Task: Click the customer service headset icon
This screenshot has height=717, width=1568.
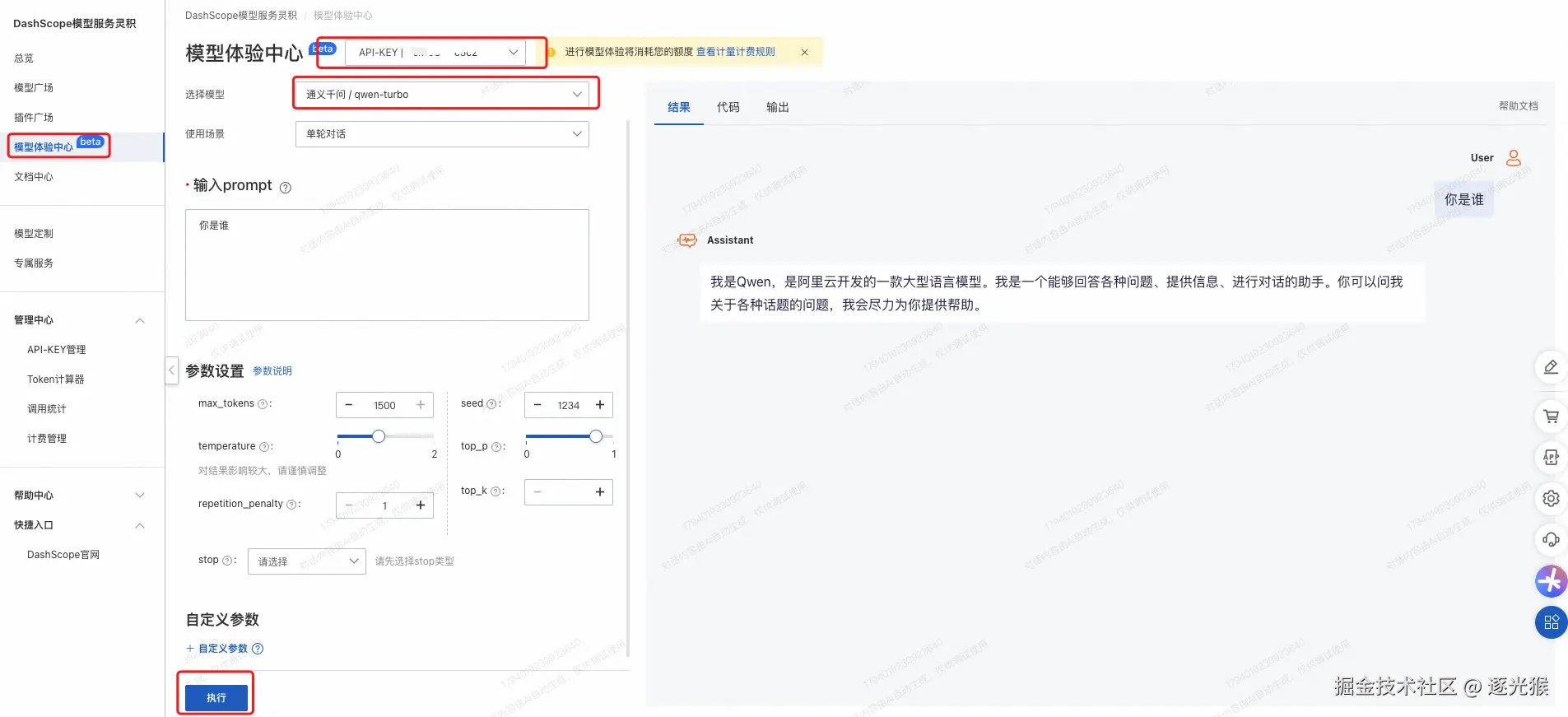Action: [1551, 539]
